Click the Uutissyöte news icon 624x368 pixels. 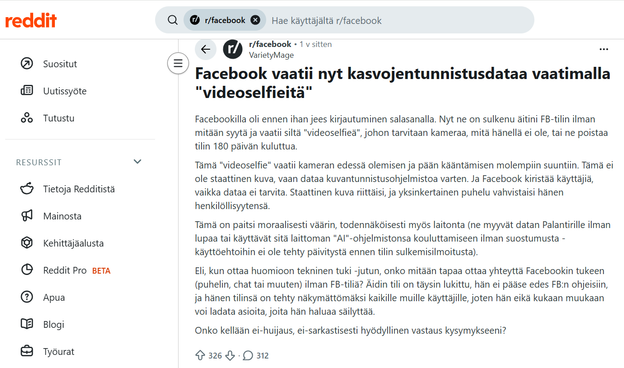27,91
